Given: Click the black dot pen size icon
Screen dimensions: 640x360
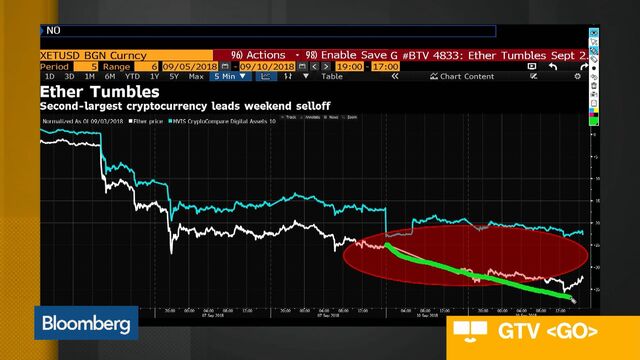Looking at the screenshot, I should (594, 68).
